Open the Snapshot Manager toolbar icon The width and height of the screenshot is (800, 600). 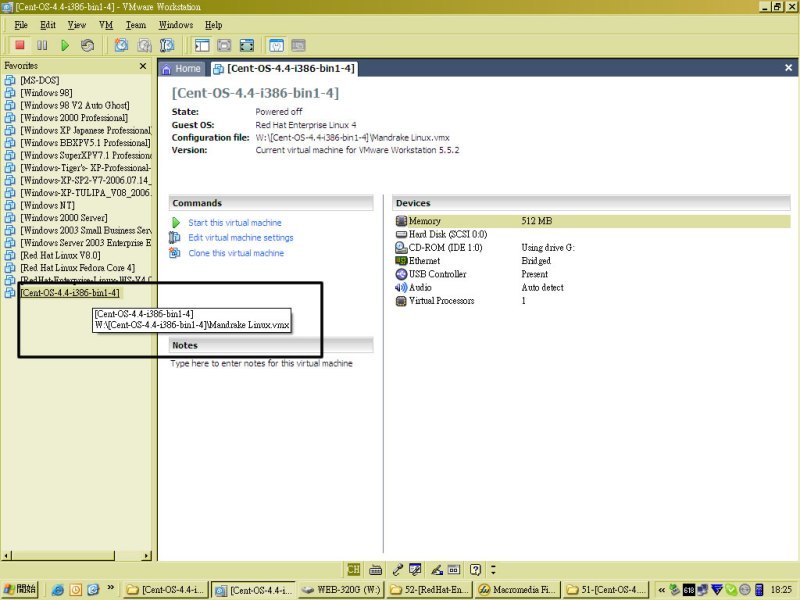click(167, 45)
